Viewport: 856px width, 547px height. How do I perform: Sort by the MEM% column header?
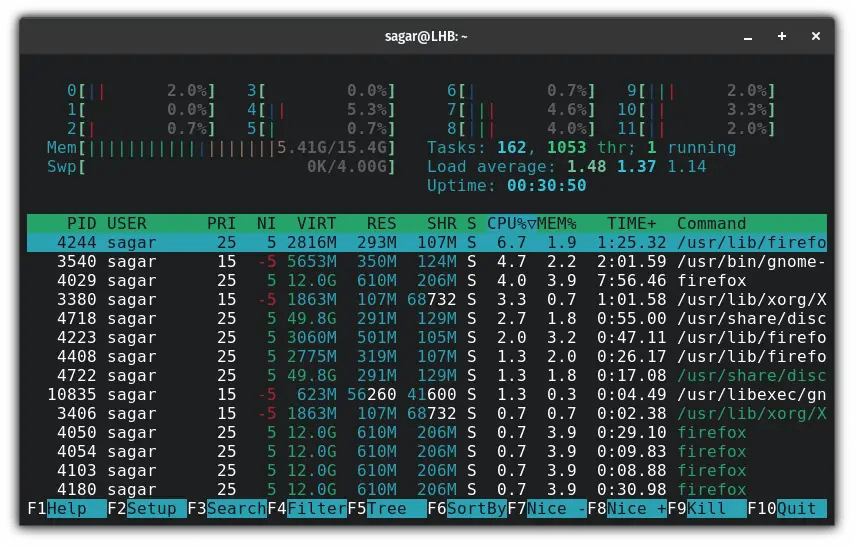pos(557,223)
